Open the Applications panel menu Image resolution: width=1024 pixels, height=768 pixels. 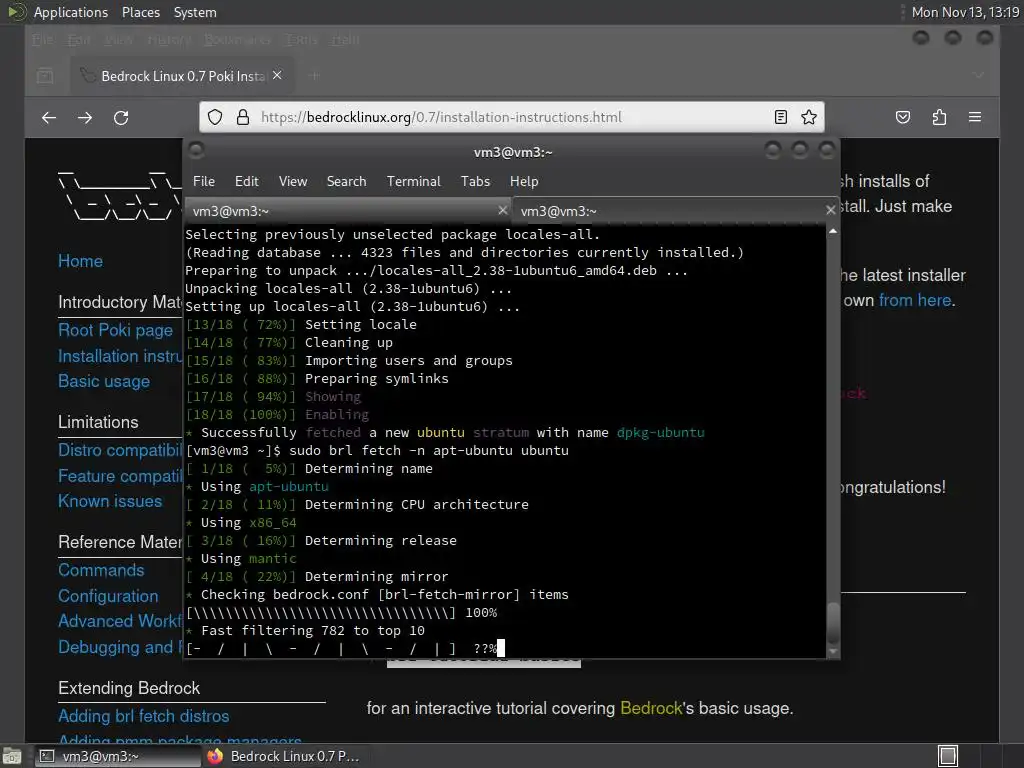coord(71,12)
